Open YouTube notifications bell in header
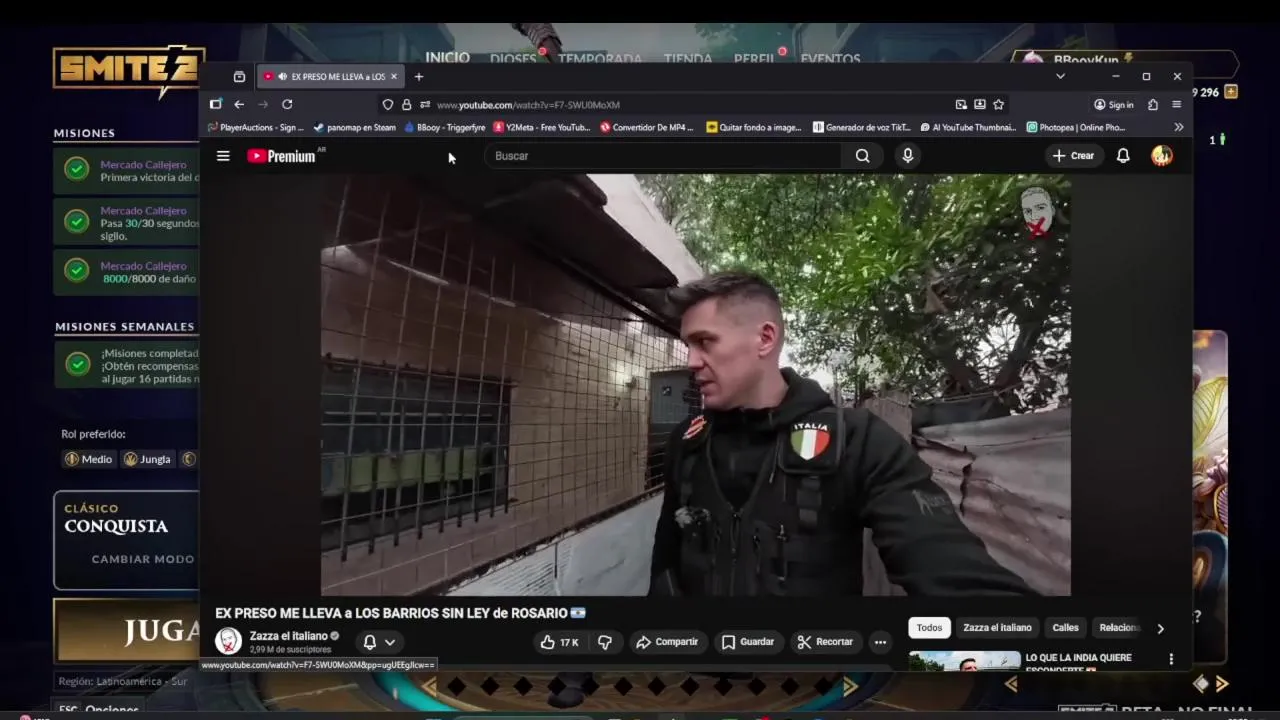The height and width of the screenshot is (720, 1280). pos(1123,156)
